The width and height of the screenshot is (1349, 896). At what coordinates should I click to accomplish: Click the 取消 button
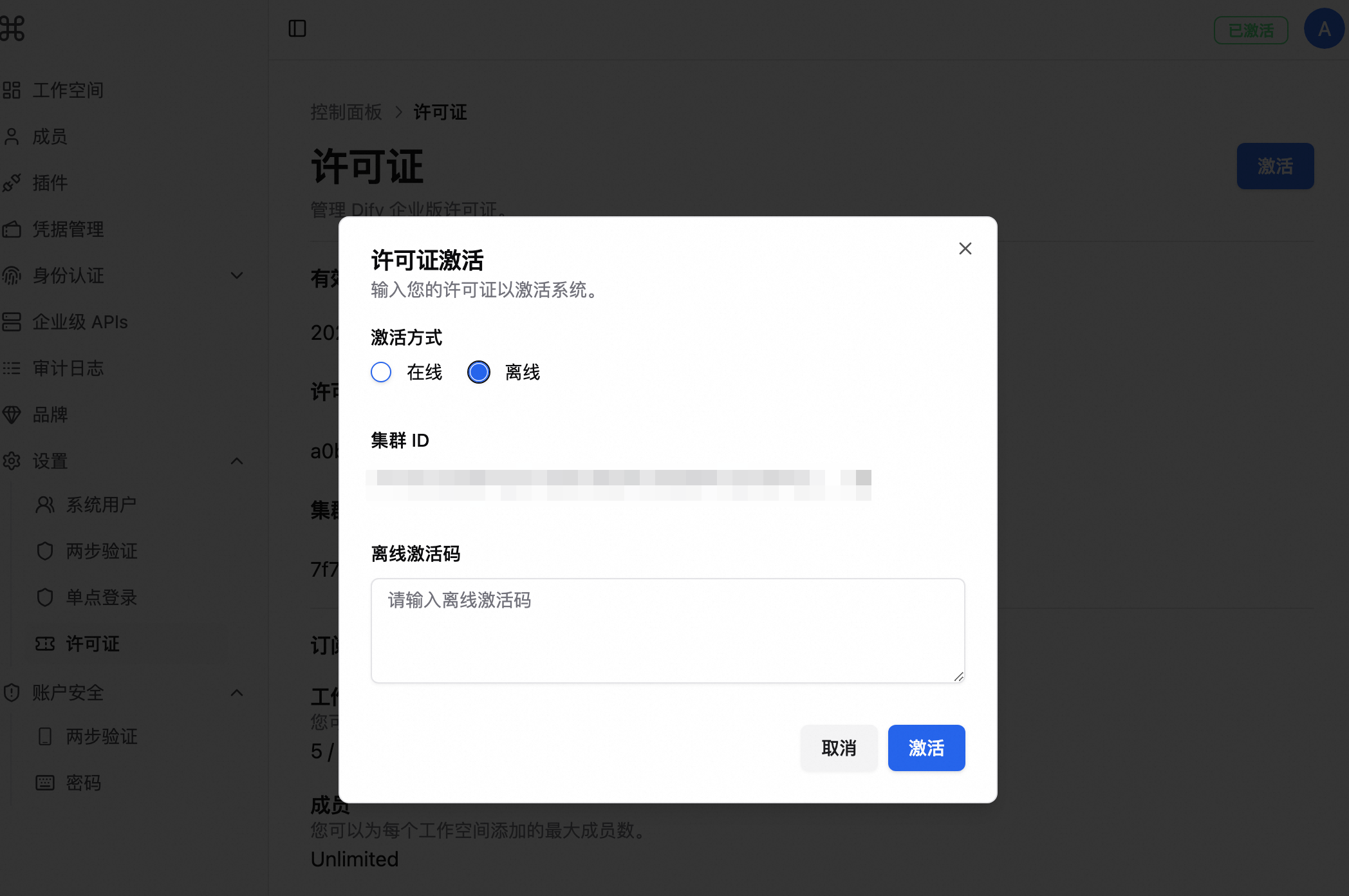coord(839,748)
